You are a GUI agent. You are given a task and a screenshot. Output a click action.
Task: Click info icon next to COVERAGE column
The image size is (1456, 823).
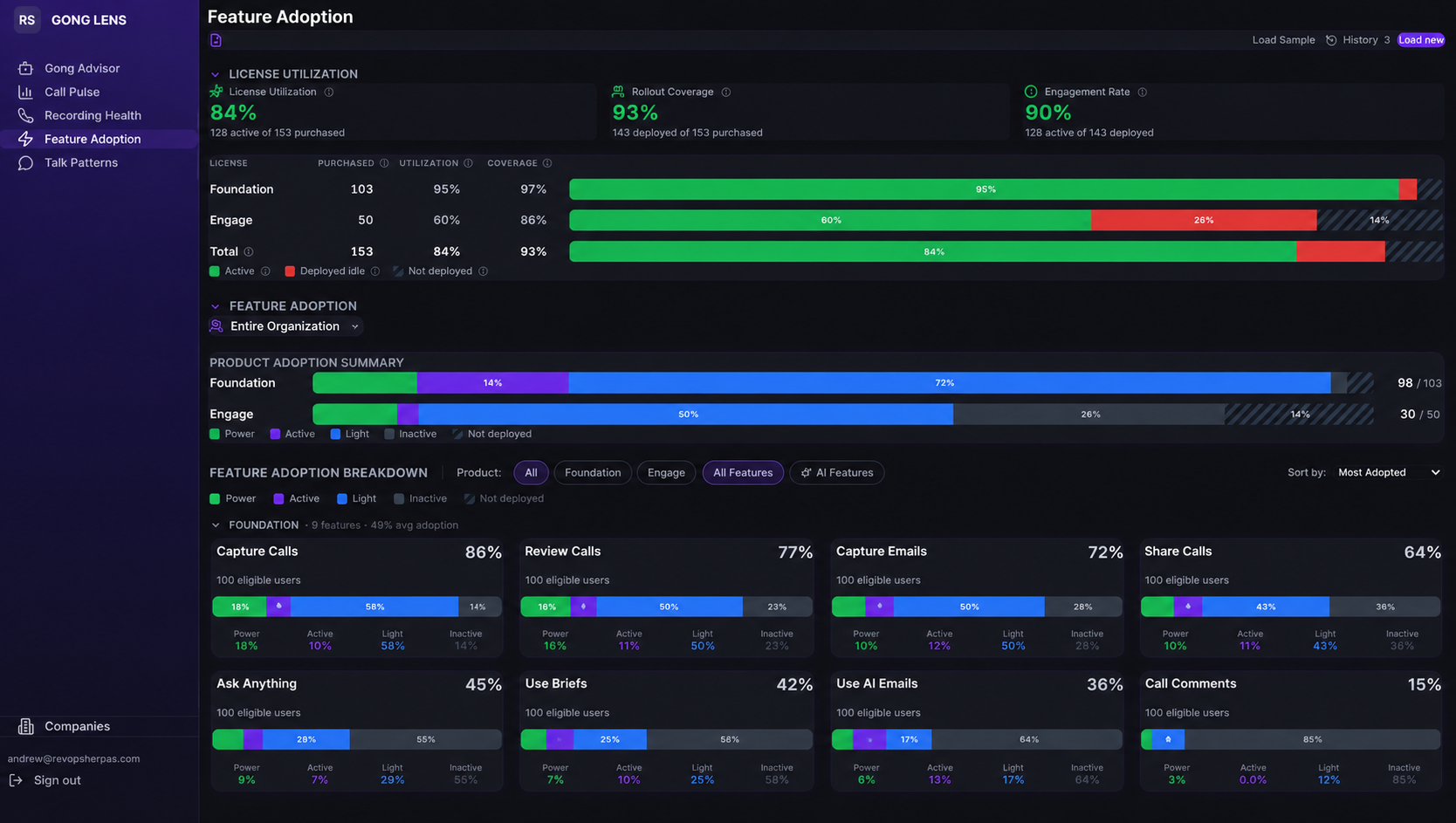(547, 163)
